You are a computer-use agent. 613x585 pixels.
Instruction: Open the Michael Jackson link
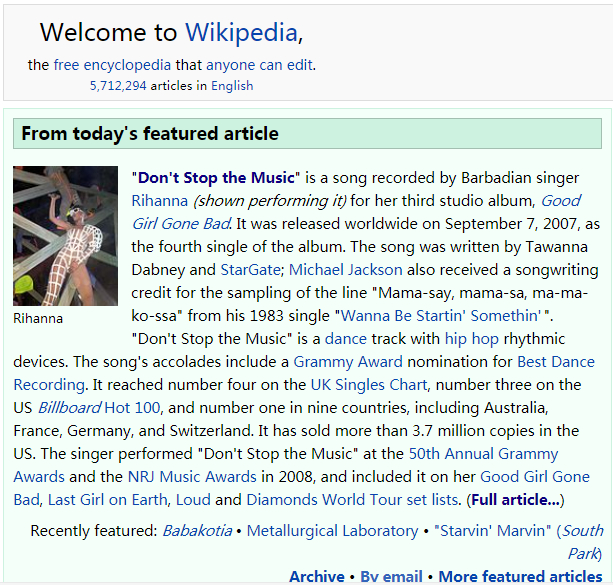click(x=346, y=270)
